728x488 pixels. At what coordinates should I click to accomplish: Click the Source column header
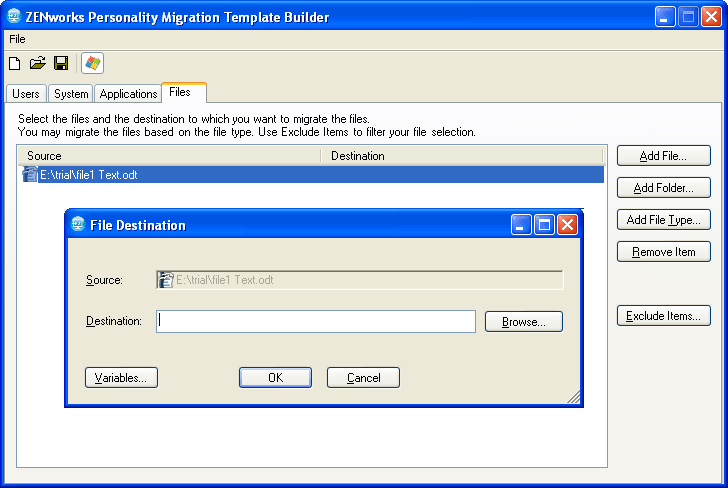click(169, 156)
